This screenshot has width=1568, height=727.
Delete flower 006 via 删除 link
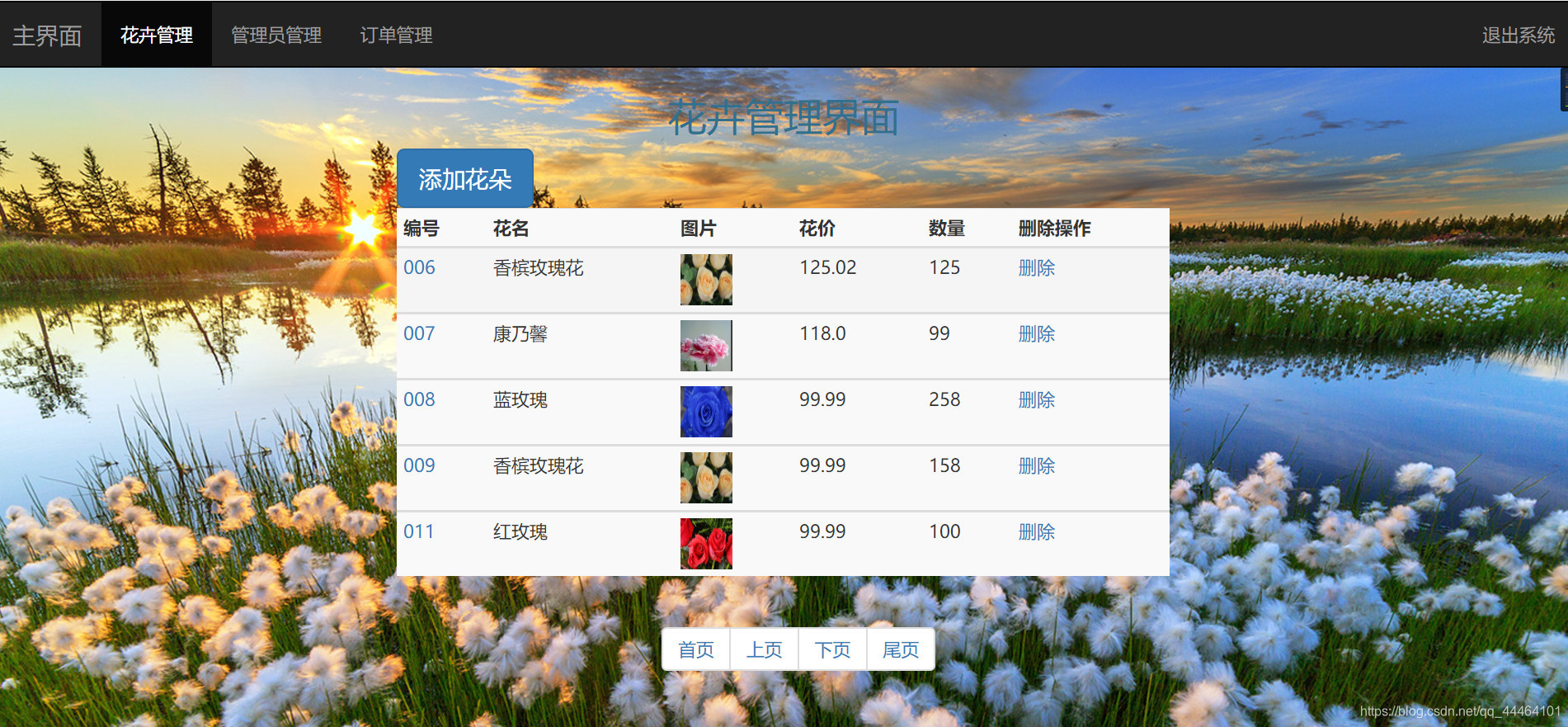click(1037, 267)
